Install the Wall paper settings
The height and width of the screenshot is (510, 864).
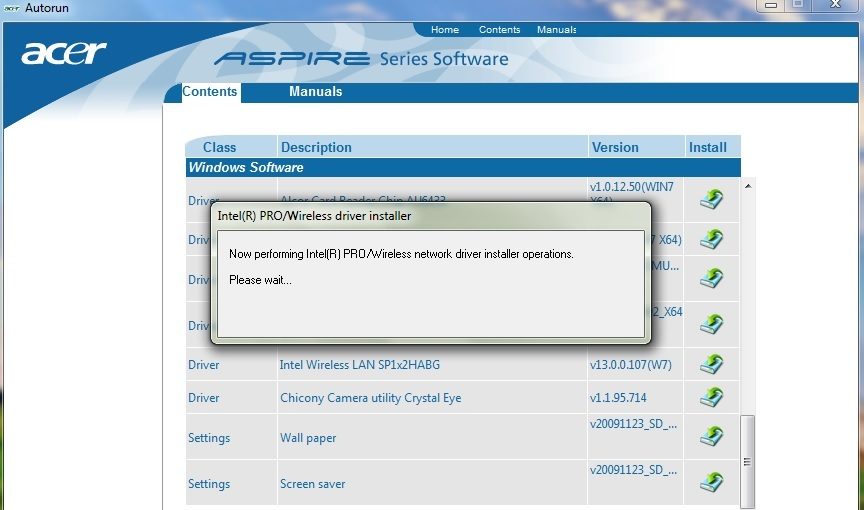pyautogui.click(x=711, y=436)
